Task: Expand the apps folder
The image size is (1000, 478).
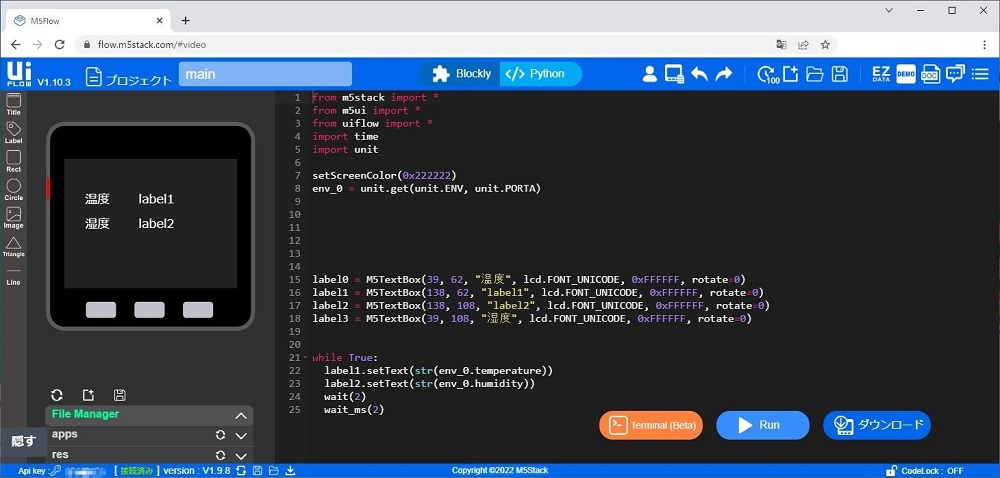Action: pos(241,436)
